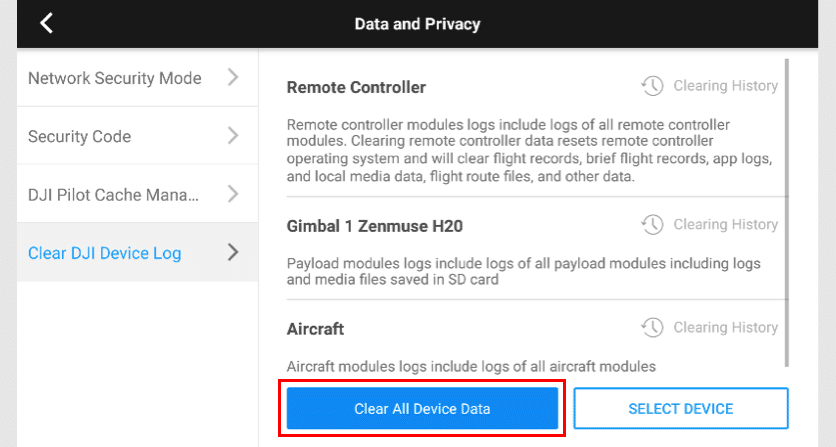Select the Gimbal 1 Zenmuse H20 heading

point(375,225)
